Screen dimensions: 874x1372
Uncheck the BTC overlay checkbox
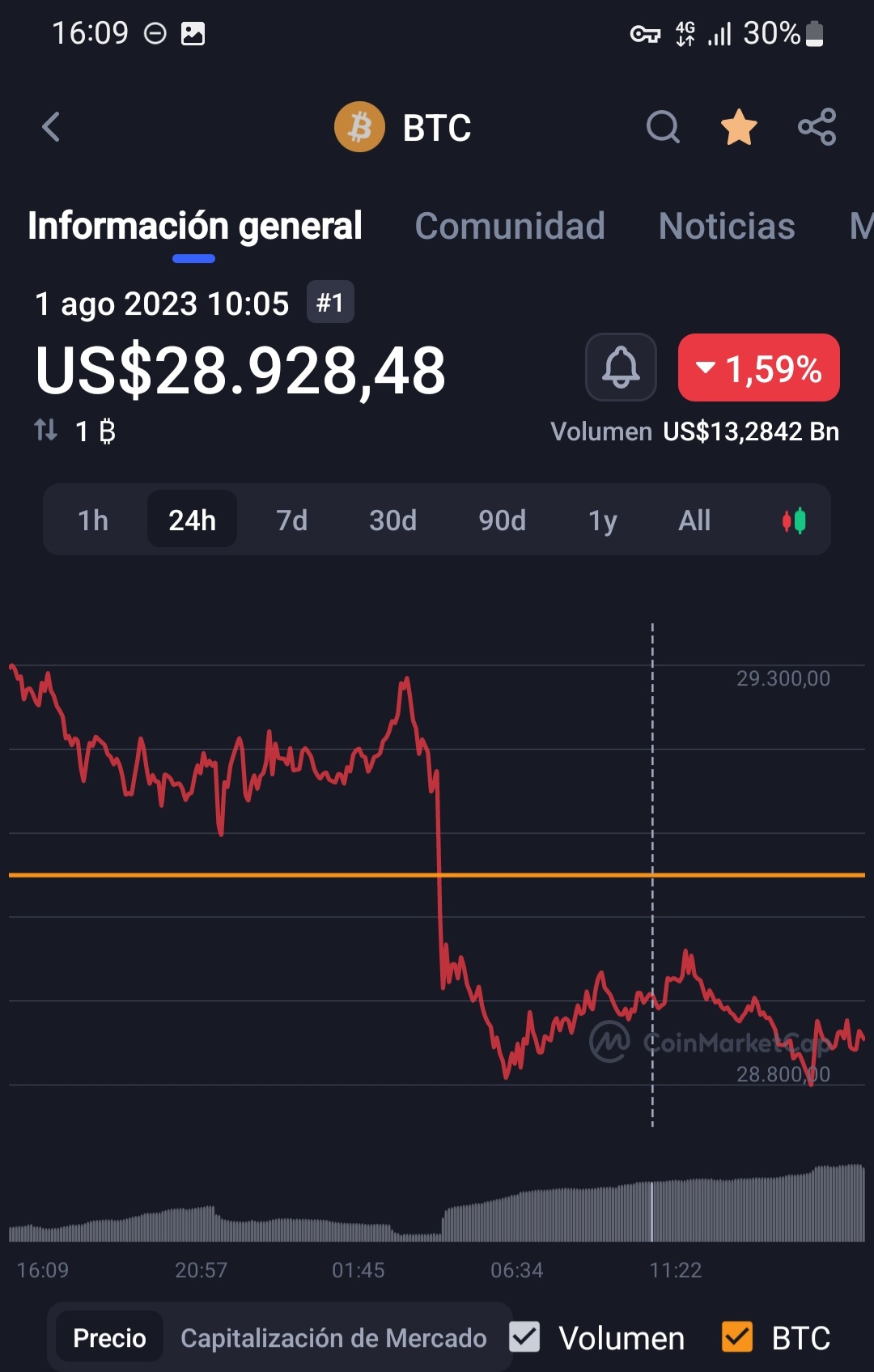(x=737, y=1337)
